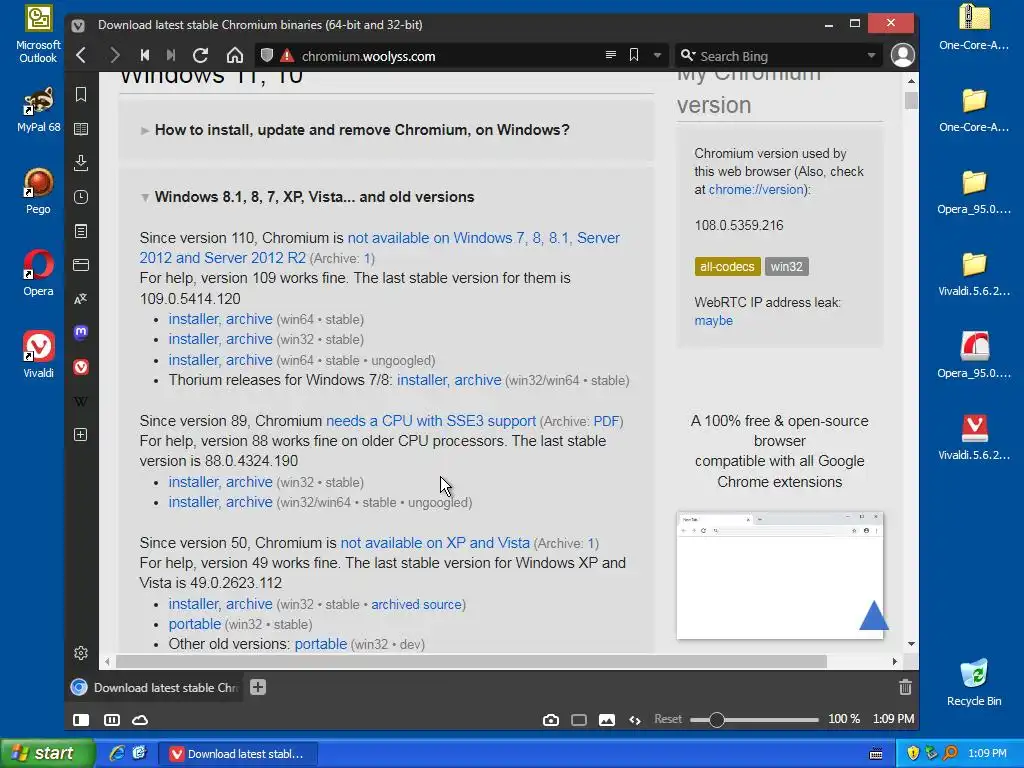Click the rewind history button
This screenshot has height=768, width=1024.
coord(145,56)
